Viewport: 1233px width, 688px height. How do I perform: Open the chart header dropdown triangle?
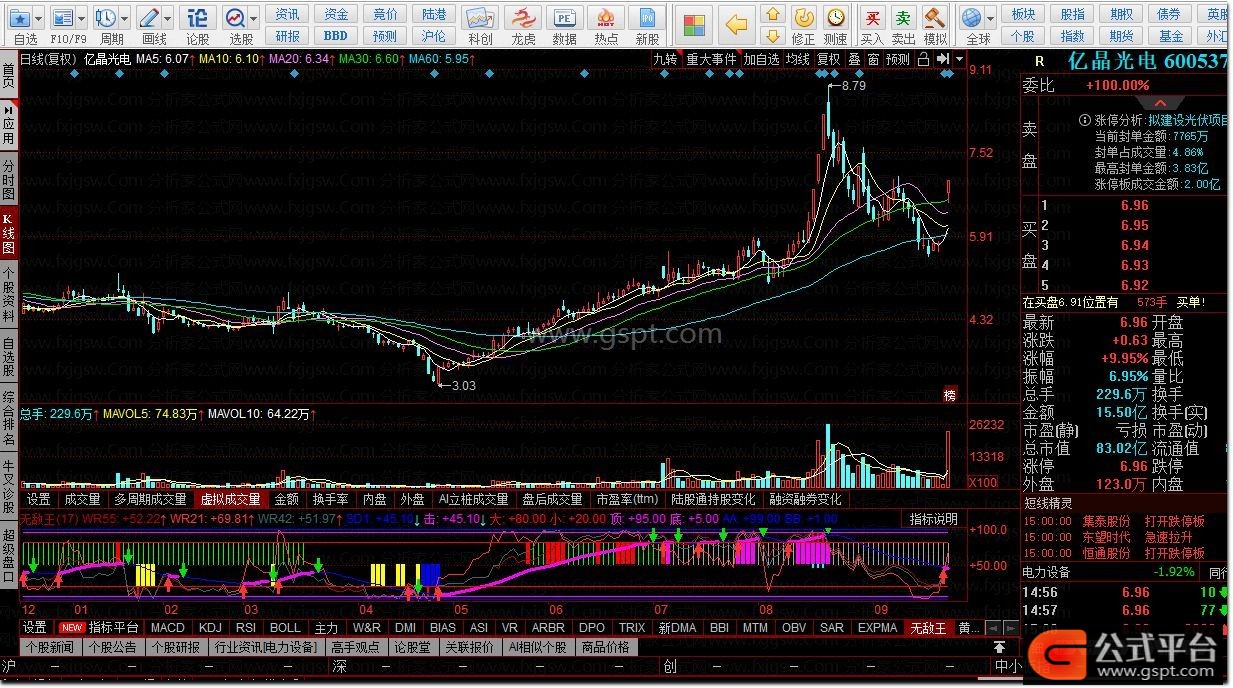point(959,59)
